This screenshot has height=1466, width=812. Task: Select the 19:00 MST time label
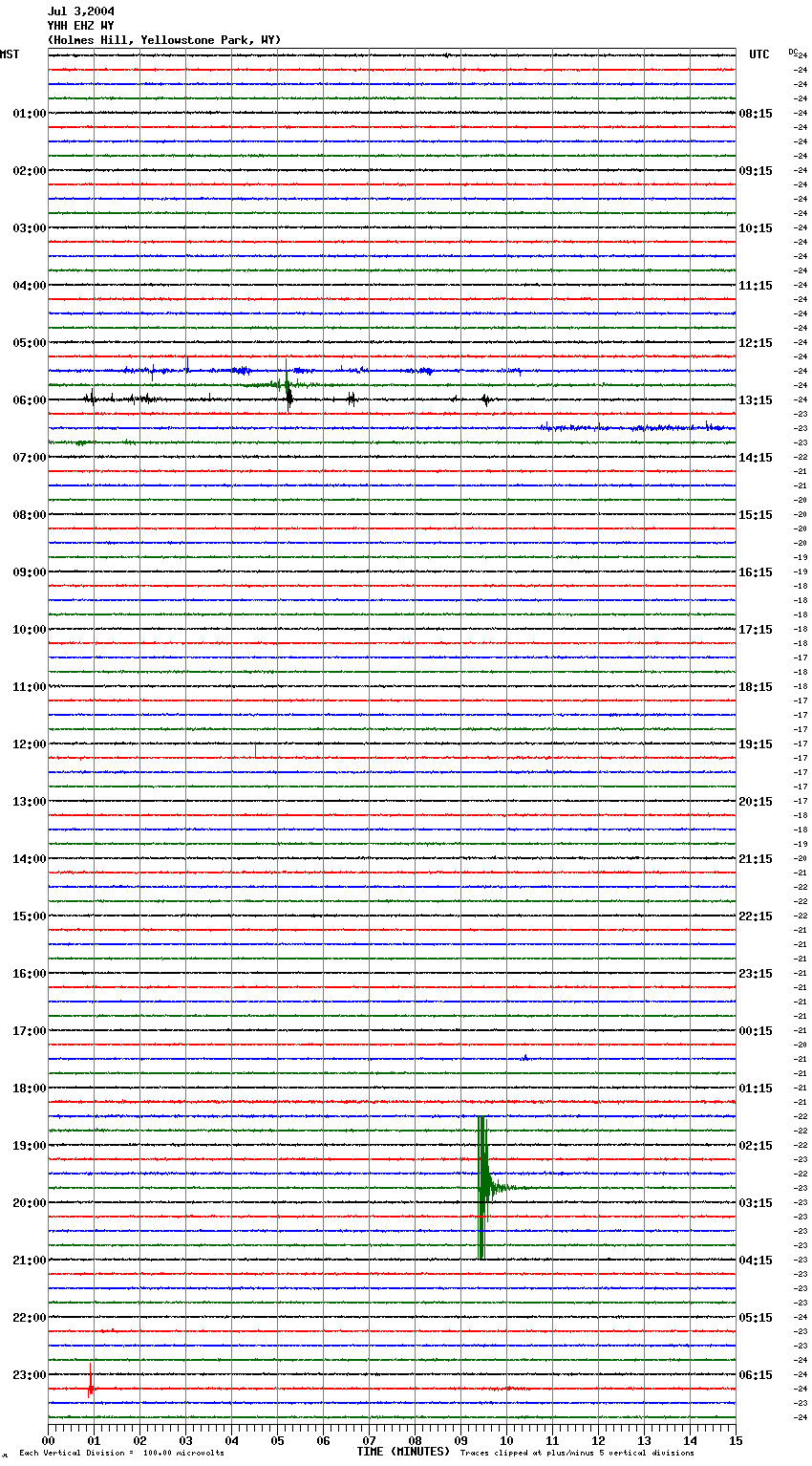30,1146
